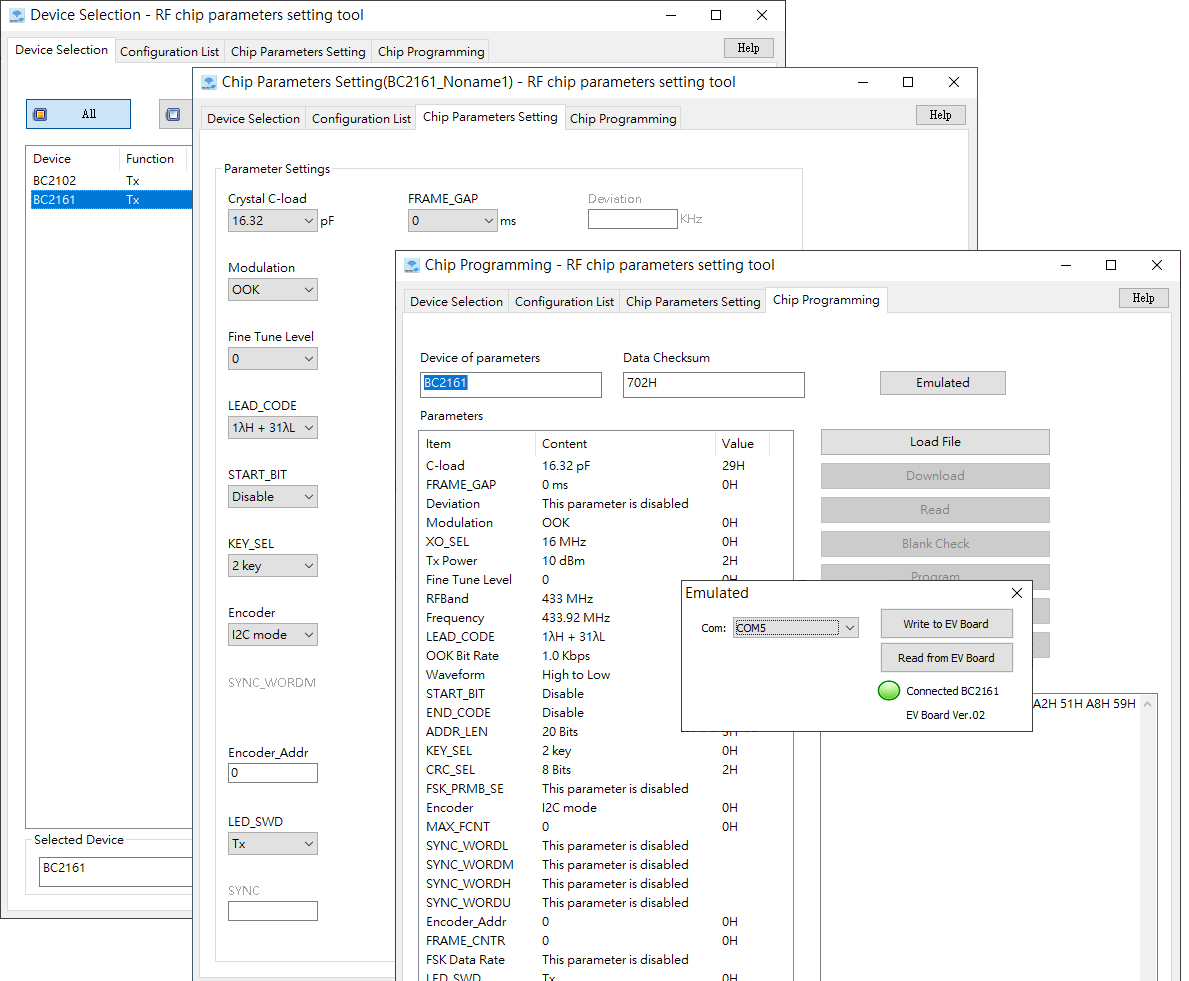
Task: Close the Emulated dialog
Action: [x=1017, y=593]
